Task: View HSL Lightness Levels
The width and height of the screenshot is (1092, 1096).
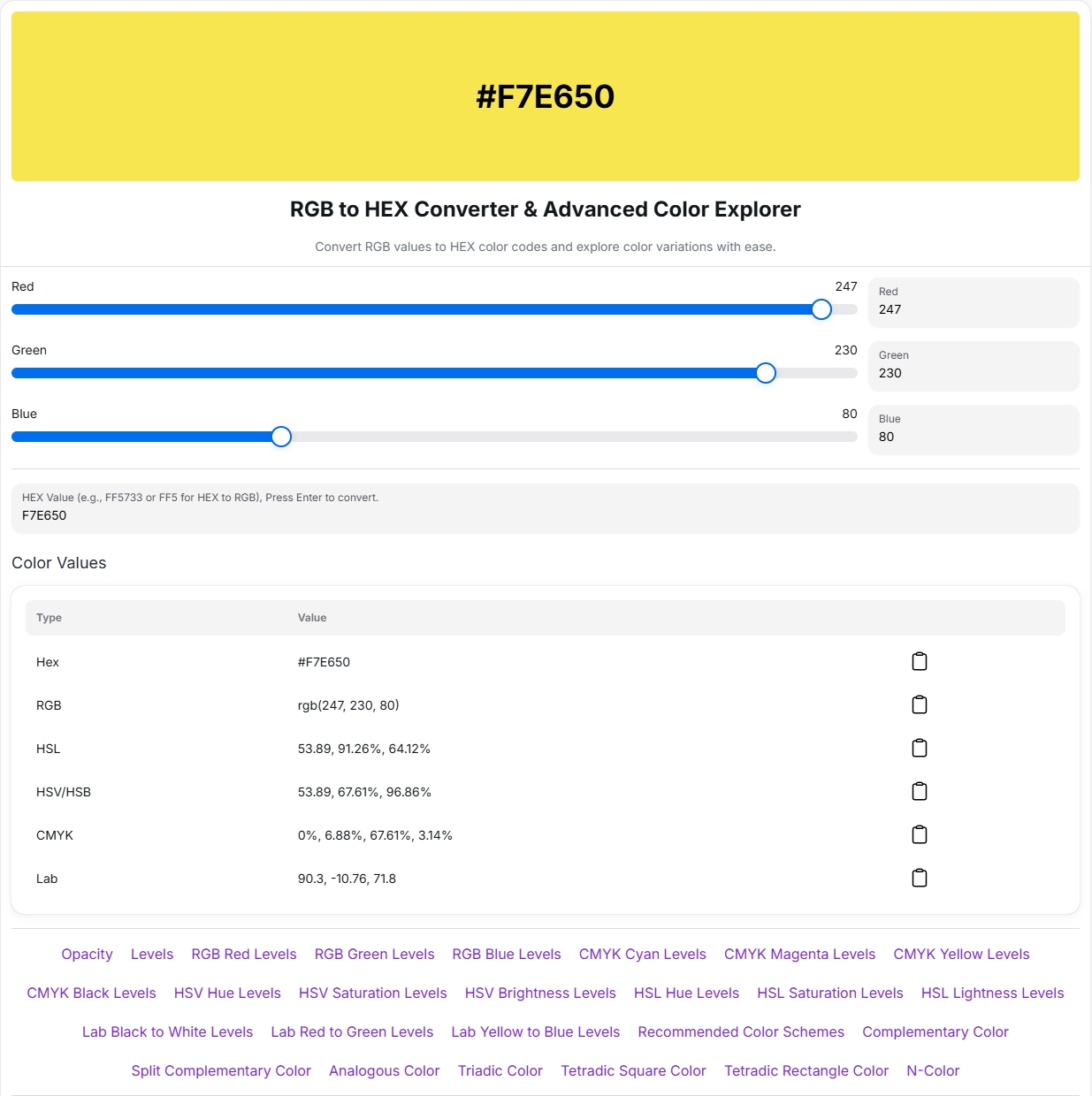Action: [992, 993]
